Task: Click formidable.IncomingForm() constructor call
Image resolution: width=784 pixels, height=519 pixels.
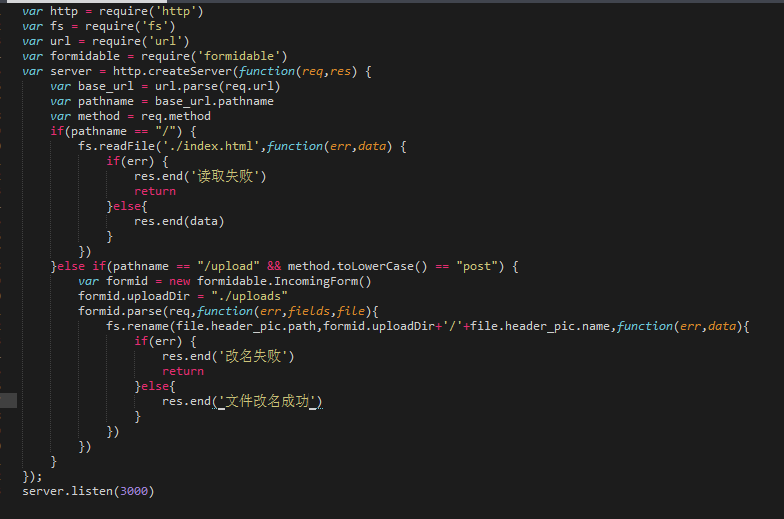Action: coord(284,281)
